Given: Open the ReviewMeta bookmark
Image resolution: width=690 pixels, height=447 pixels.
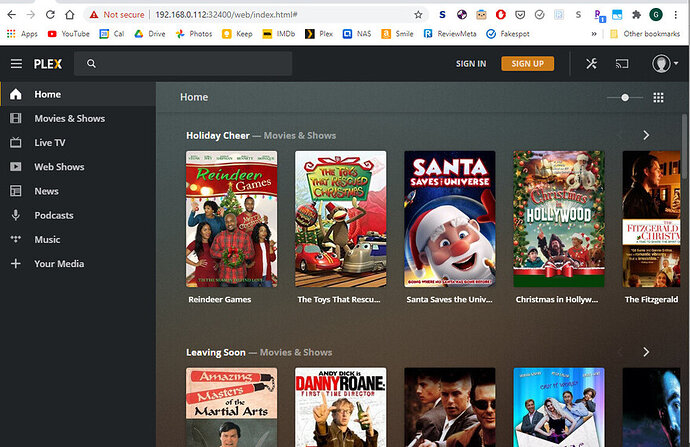Looking at the screenshot, I should pyautogui.click(x=450, y=34).
